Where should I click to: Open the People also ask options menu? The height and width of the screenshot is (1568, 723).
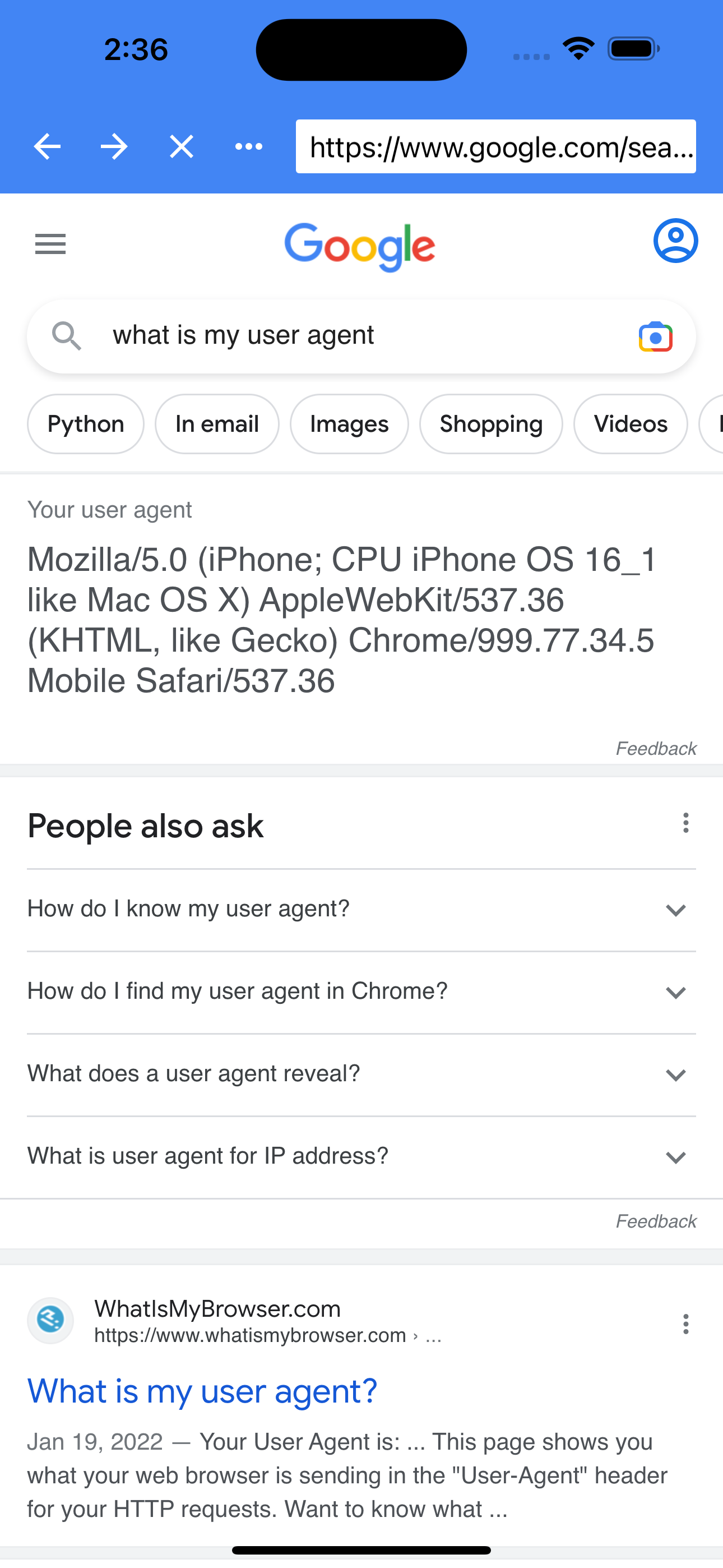coord(685,824)
